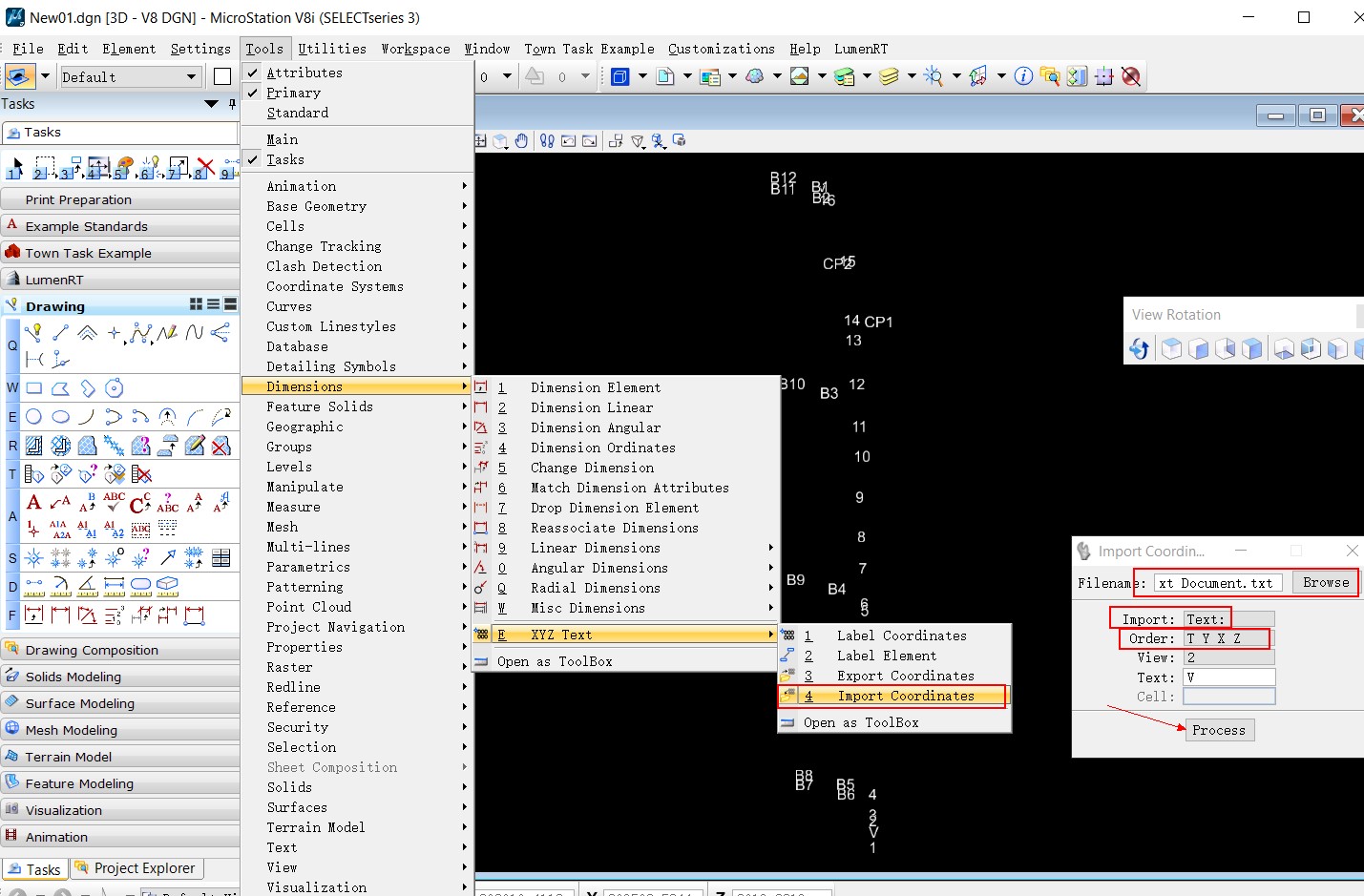
Task: Open the Tools menu
Action: point(264,49)
